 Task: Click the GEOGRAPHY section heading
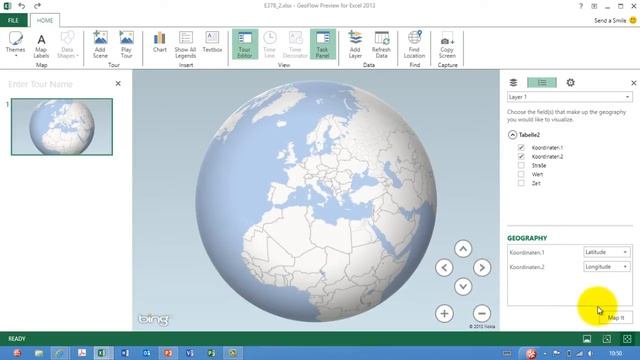click(x=527, y=238)
